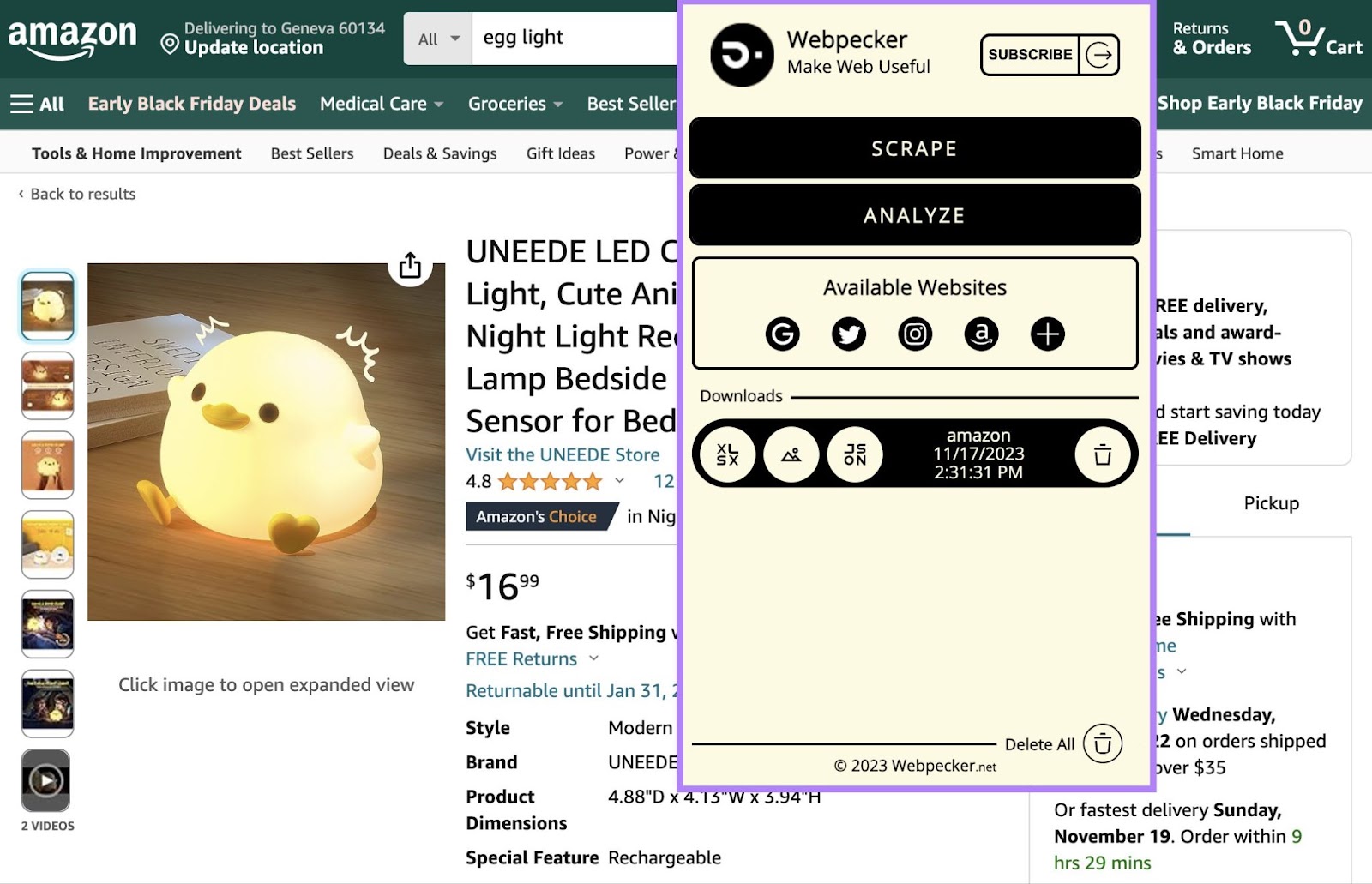Click the Webpecker.net copyright text
The image size is (1372, 884).
click(915, 766)
